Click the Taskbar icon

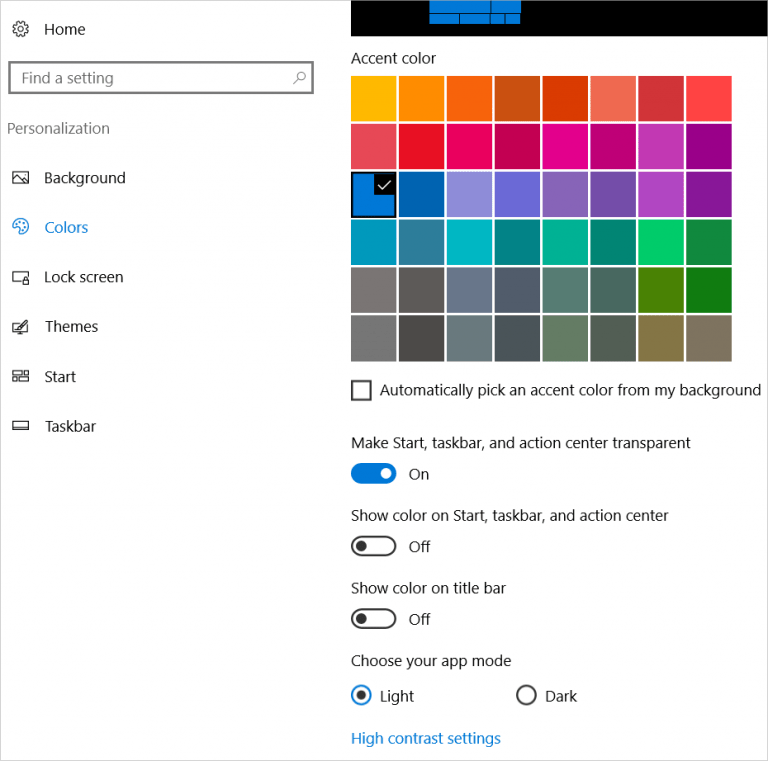[20, 426]
